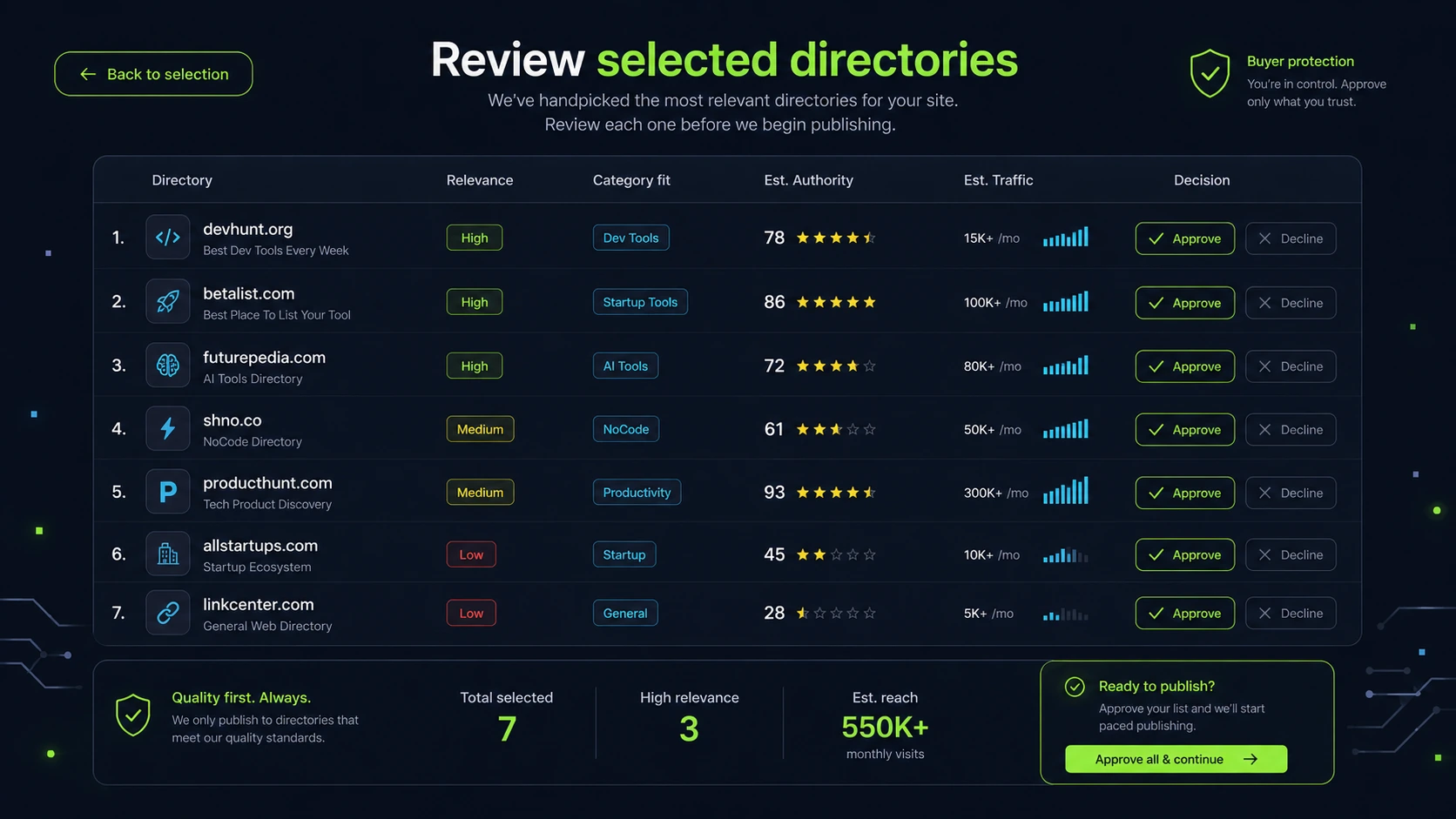Click the shno.co lightning bolt icon
Screen dimensions: 1456x819
168,429
